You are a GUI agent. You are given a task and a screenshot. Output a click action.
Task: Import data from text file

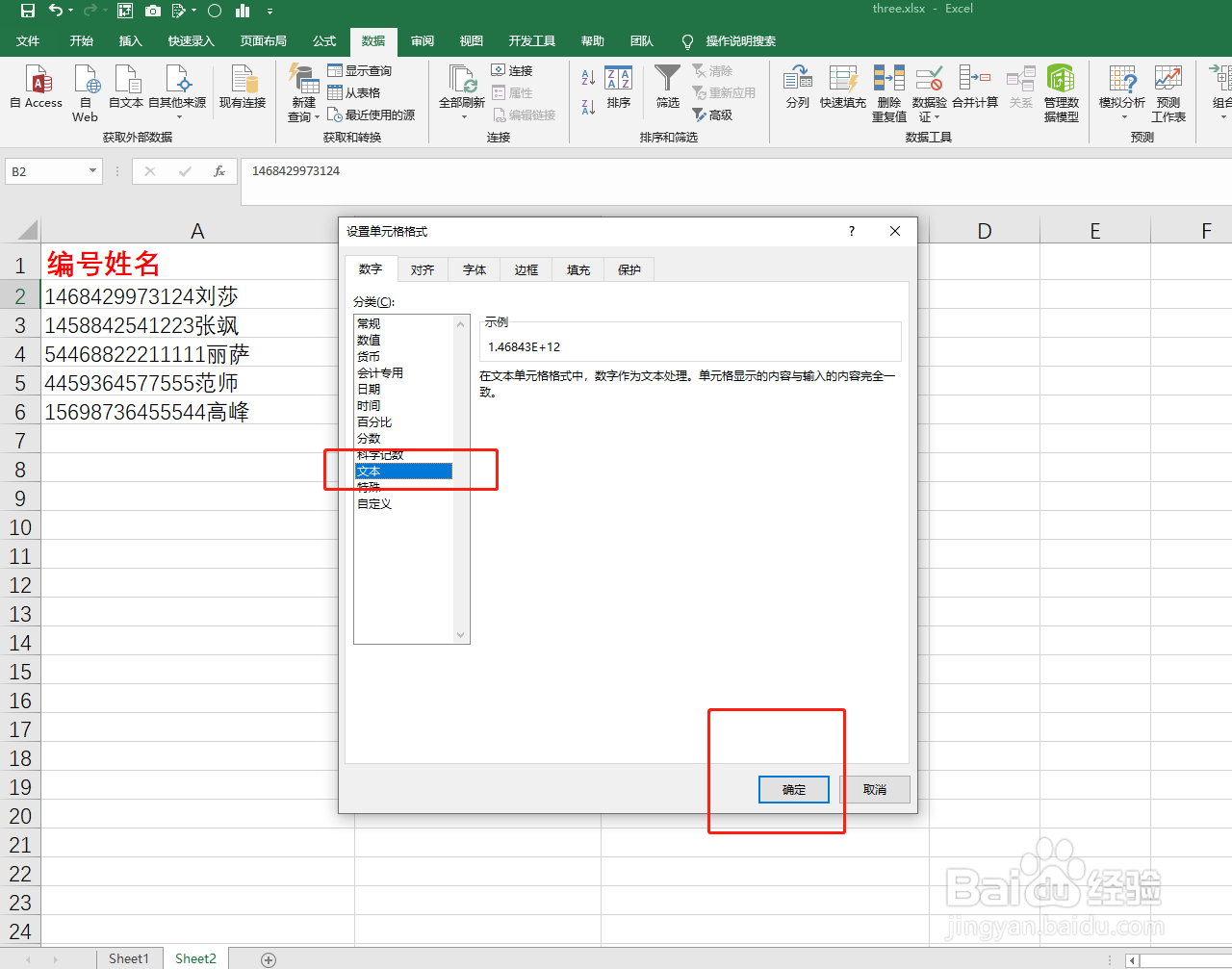(x=125, y=88)
